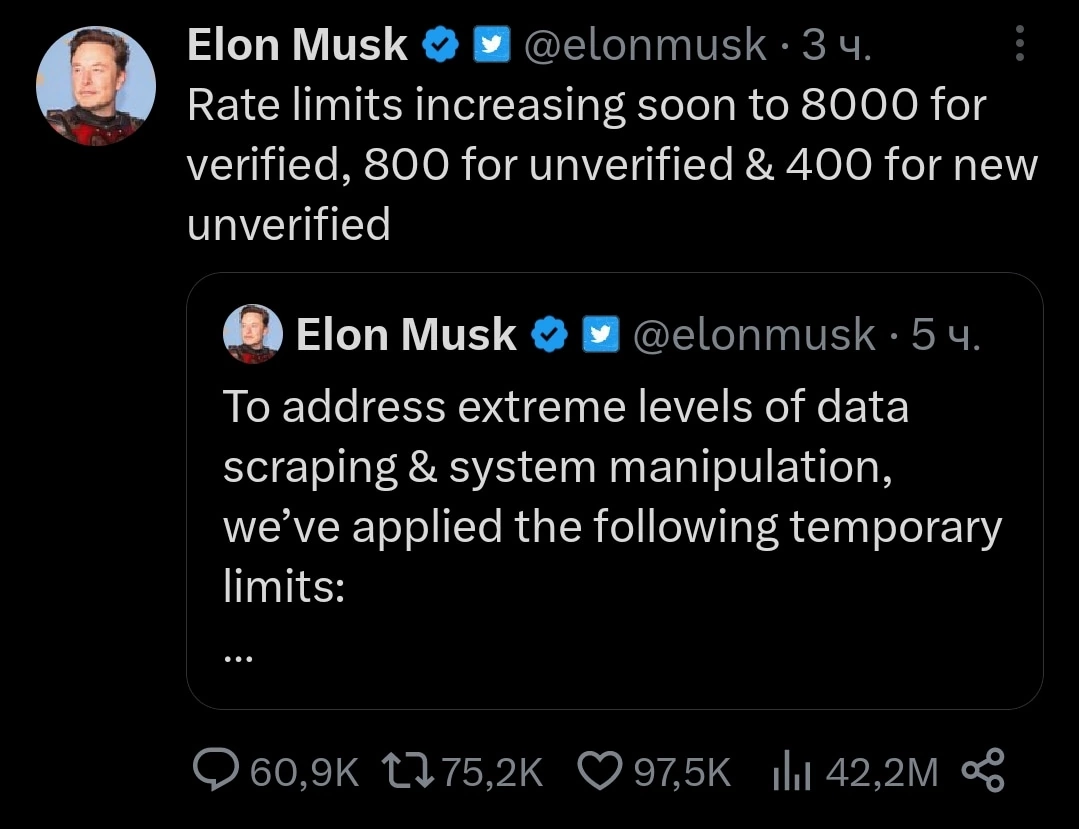Image resolution: width=1079 pixels, height=829 pixels.
Task: Open @elonmusk handle on main tweet
Action: (x=644, y=46)
